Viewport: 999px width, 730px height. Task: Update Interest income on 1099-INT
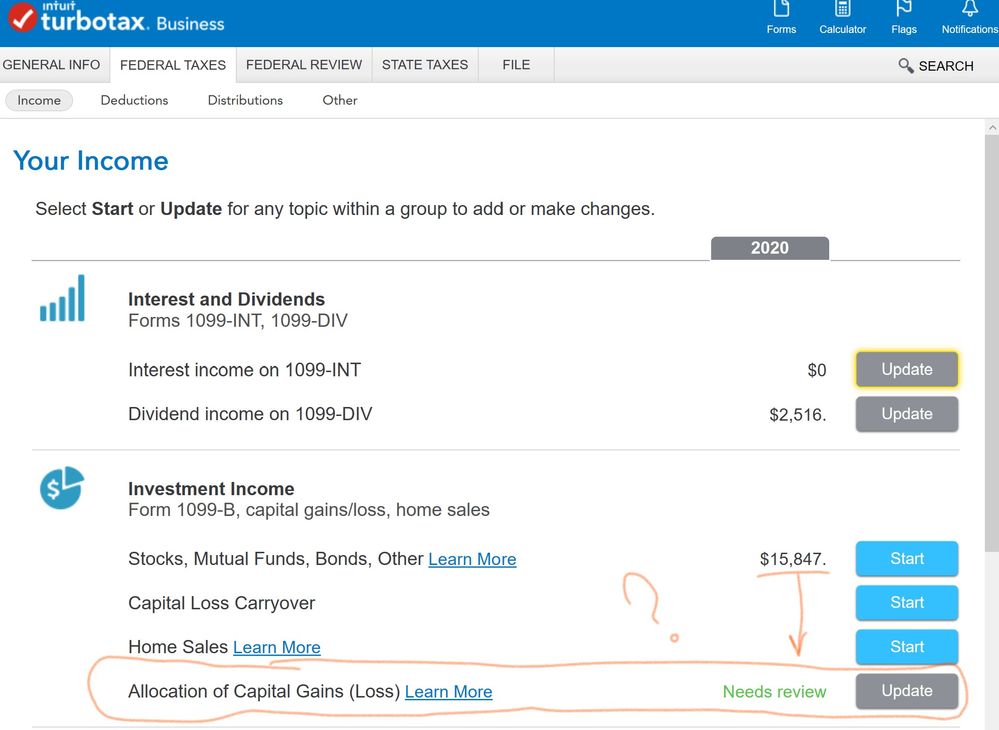[906, 369]
